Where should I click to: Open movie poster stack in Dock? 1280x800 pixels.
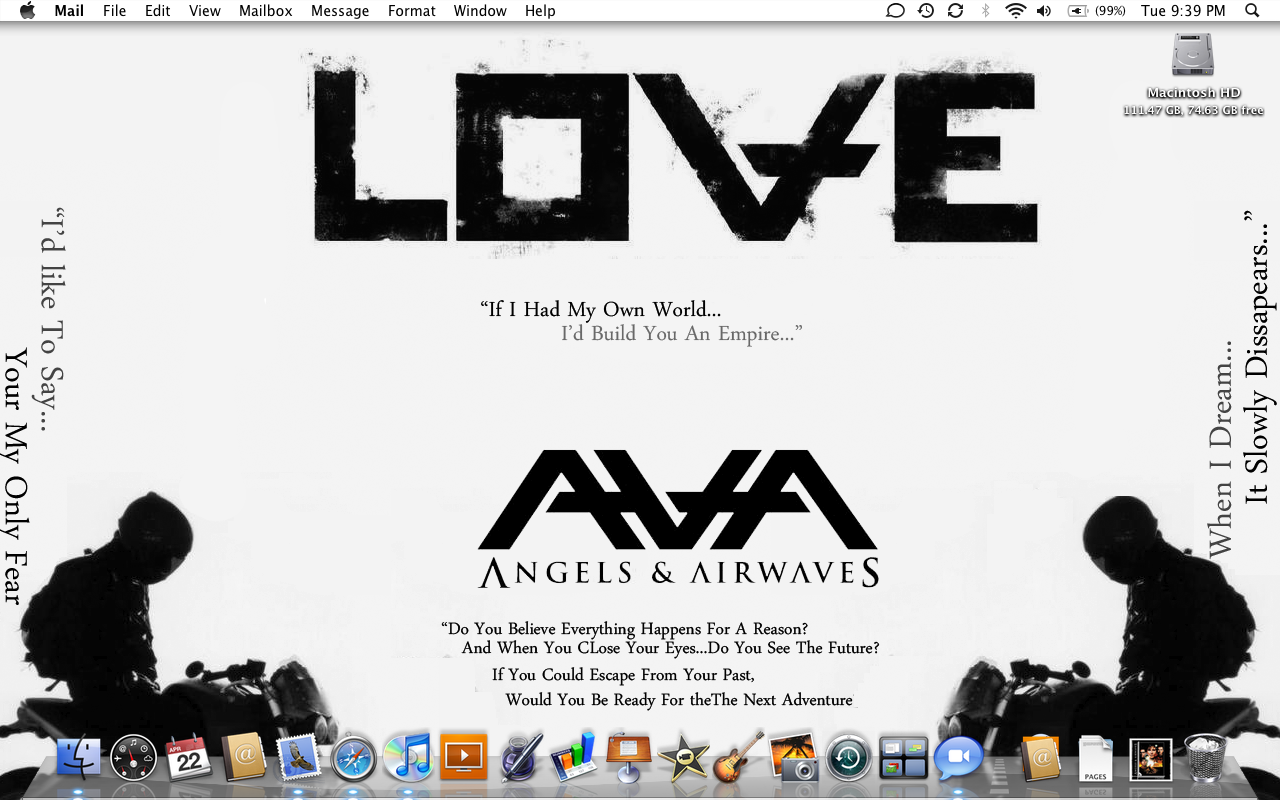1150,759
